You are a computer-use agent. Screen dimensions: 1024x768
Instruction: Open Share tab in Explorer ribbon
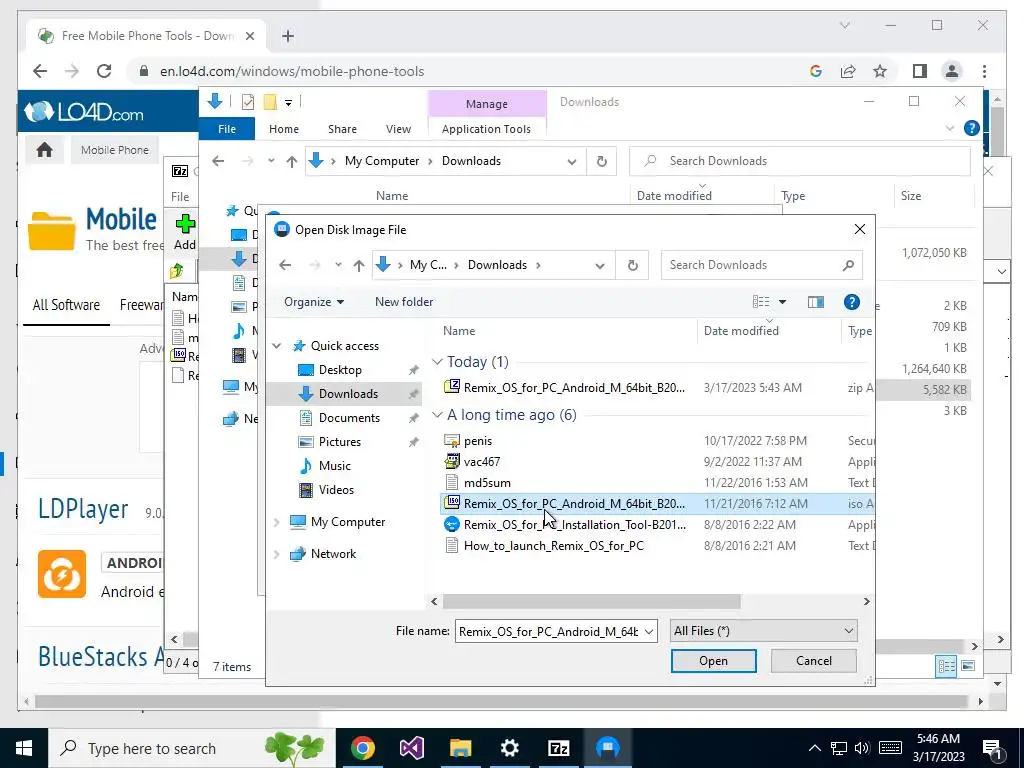[342, 129]
